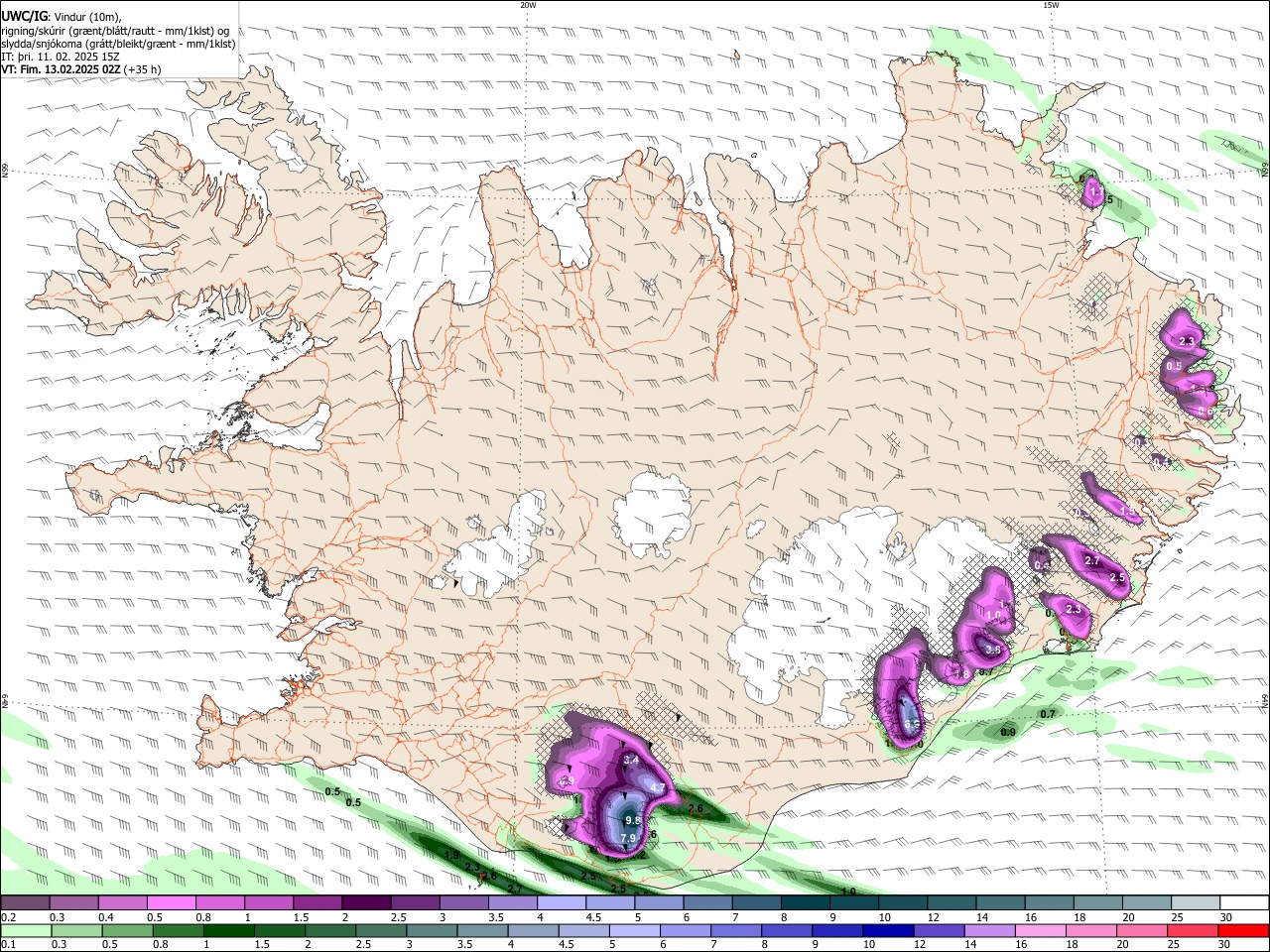Image resolution: width=1270 pixels, height=952 pixels.
Task: Click pale green rain-scale swatch between 0.1 and 0.3
Action: (26, 930)
